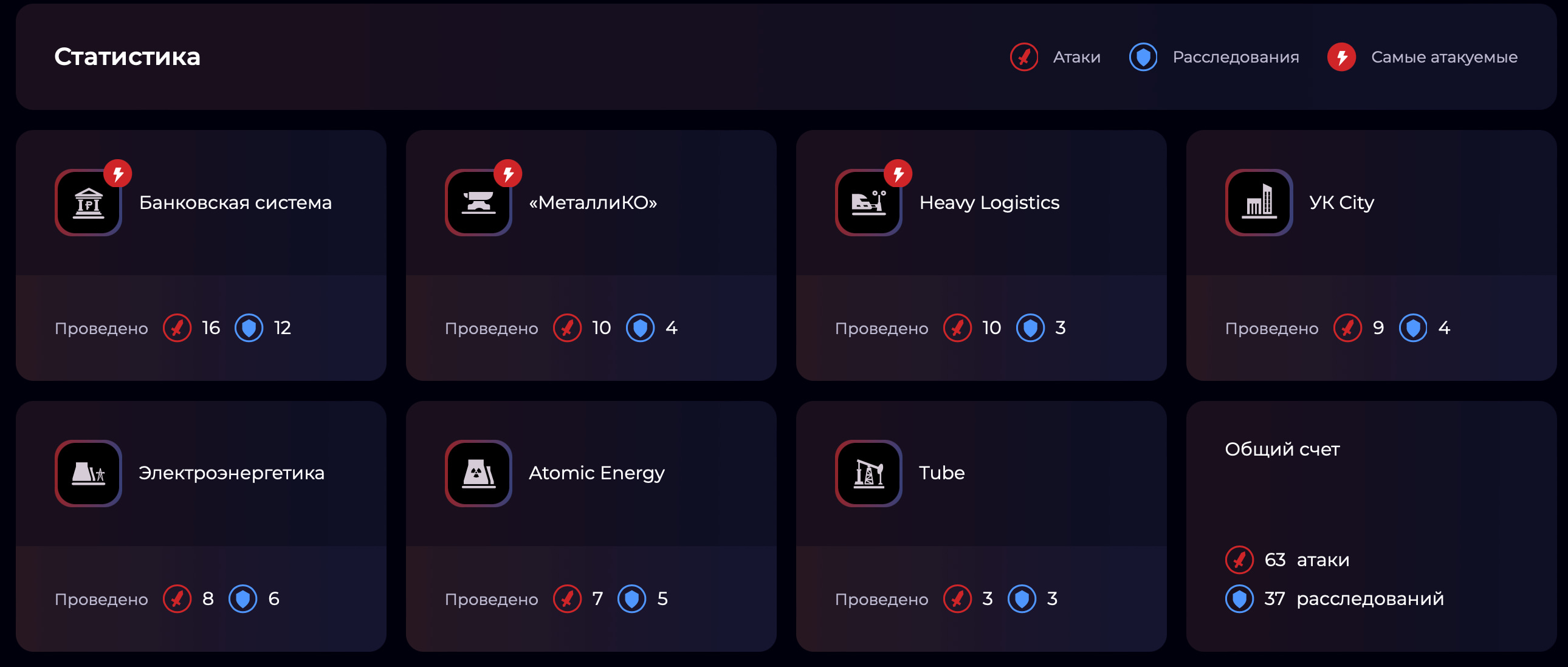Click the Самые атакуемые lightning legend icon
This screenshot has width=1568, height=667.
tap(1341, 57)
